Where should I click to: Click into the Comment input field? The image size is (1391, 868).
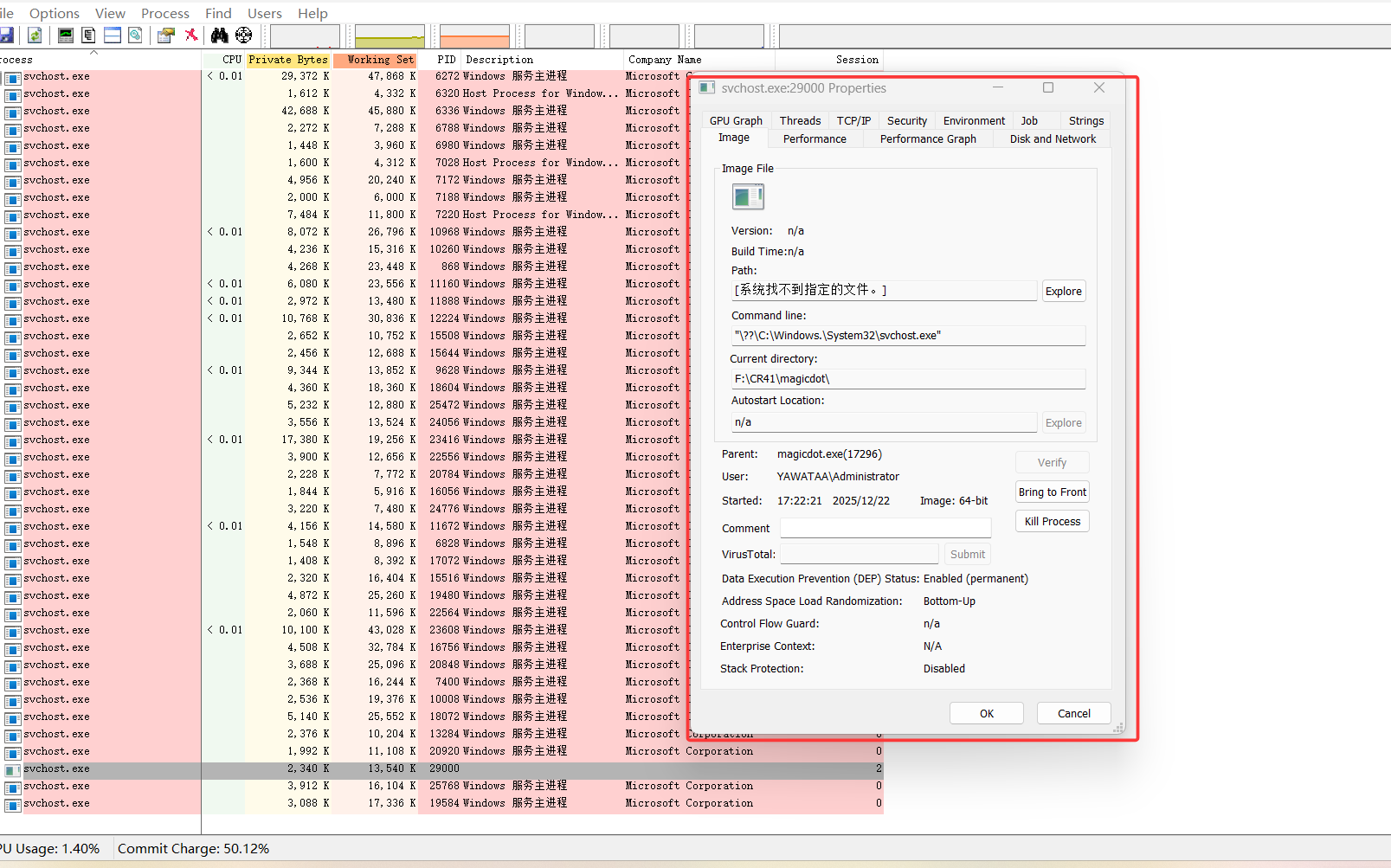coord(885,528)
